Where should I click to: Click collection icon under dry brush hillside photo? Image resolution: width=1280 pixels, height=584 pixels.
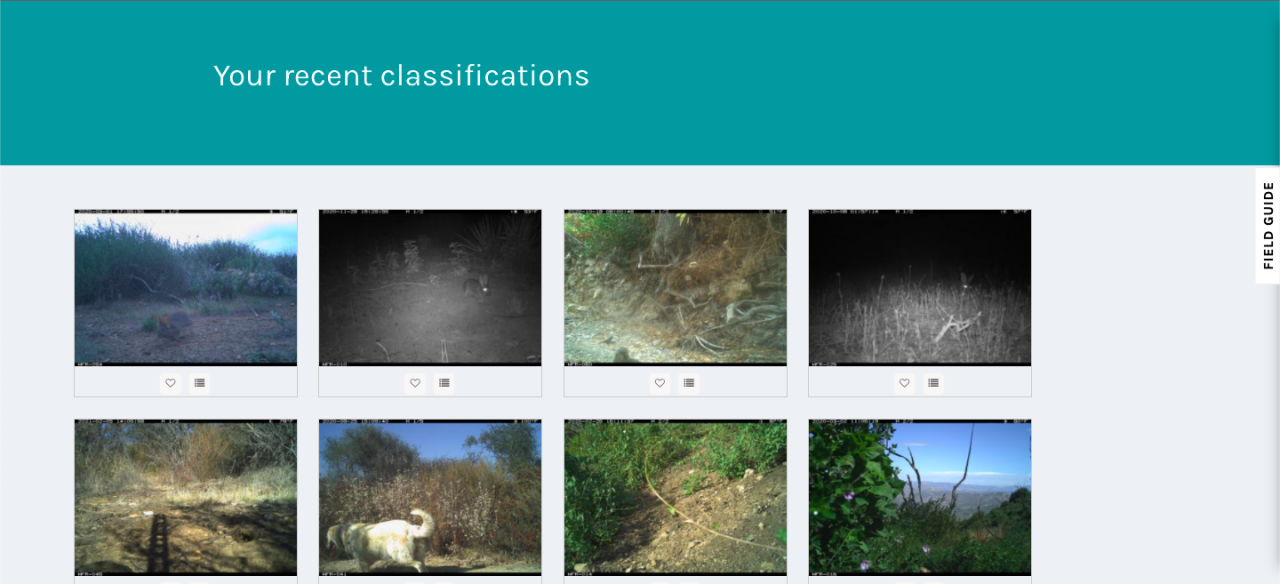tap(689, 383)
